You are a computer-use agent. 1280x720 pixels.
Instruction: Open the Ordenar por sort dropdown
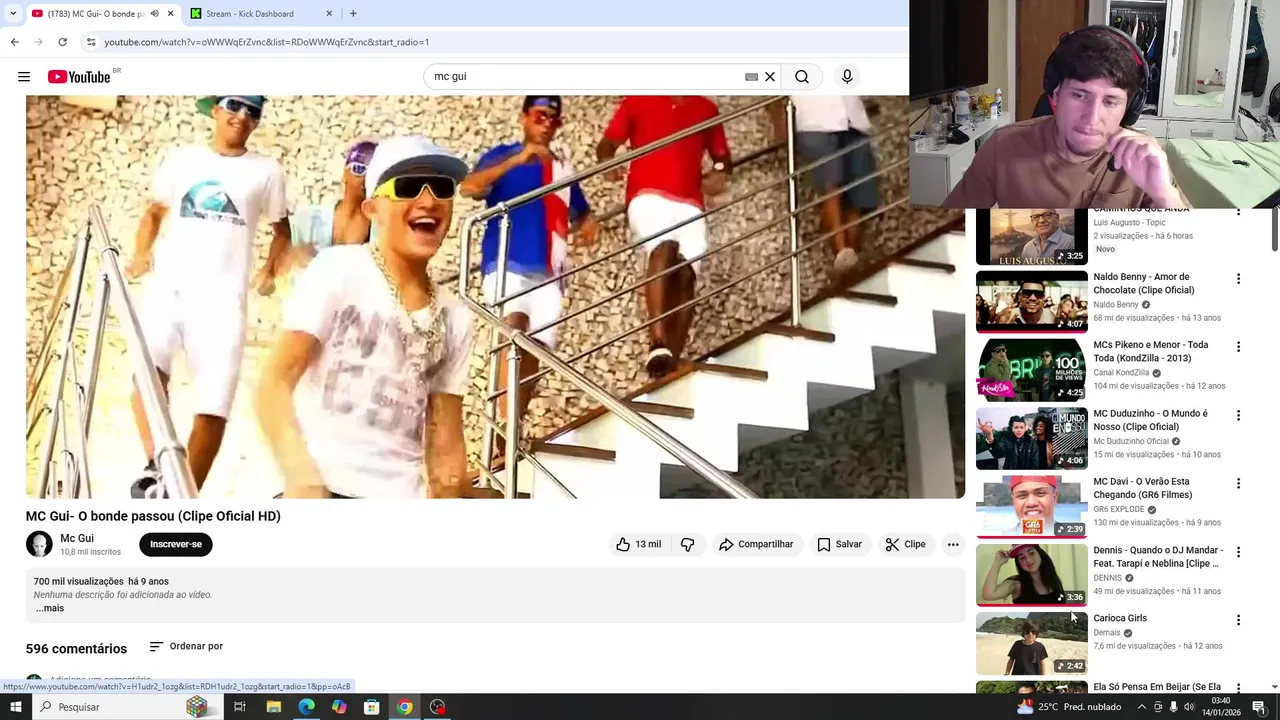[x=186, y=646]
